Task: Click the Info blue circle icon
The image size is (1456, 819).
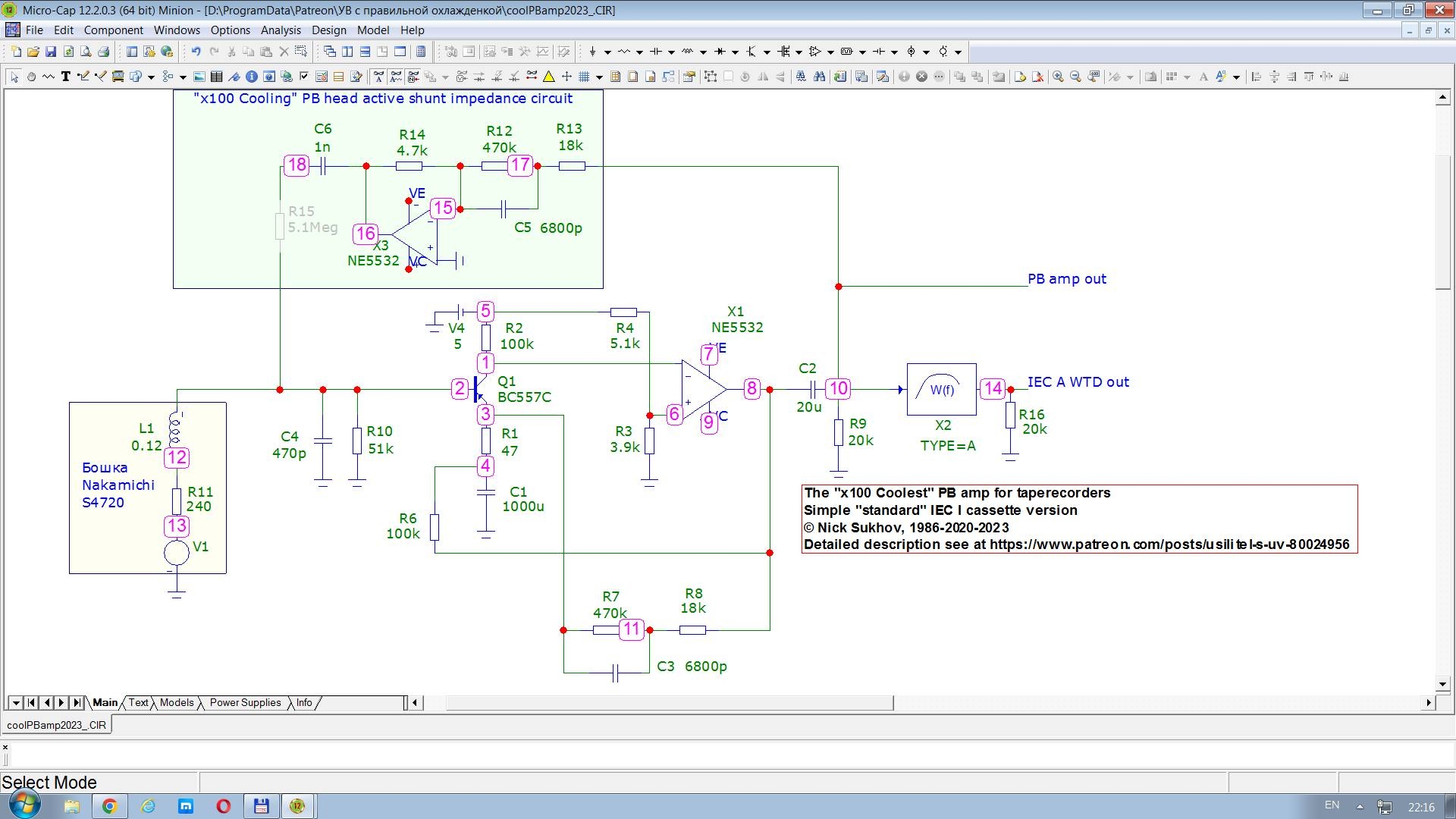Action: (x=251, y=77)
